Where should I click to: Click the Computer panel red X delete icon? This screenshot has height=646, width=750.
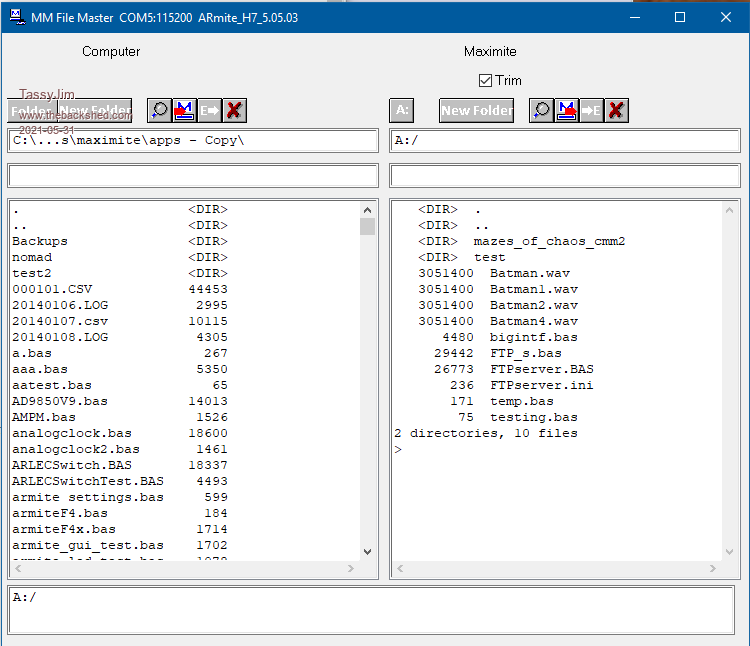[x=234, y=110]
